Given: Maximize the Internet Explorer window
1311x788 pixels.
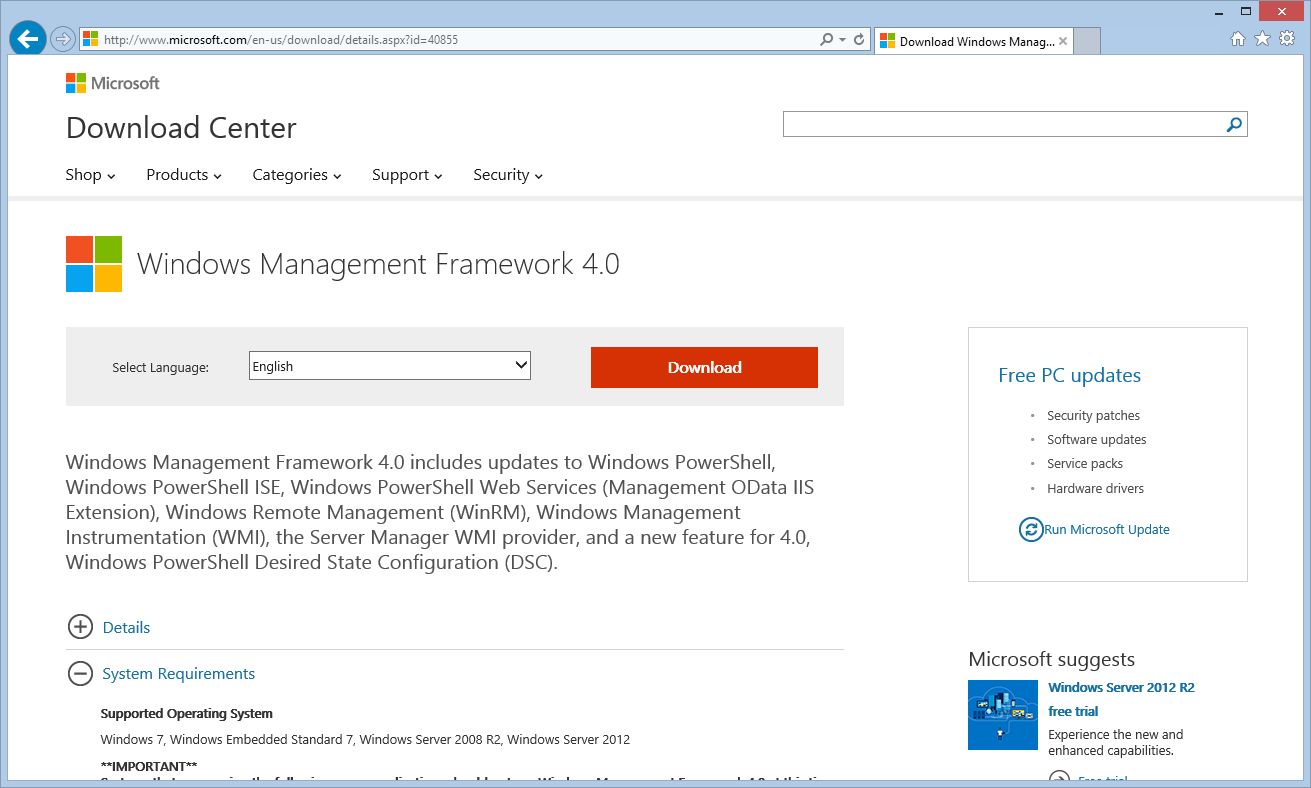Looking at the screenshot, I should pyautogui.click(x=1245, y=11).
